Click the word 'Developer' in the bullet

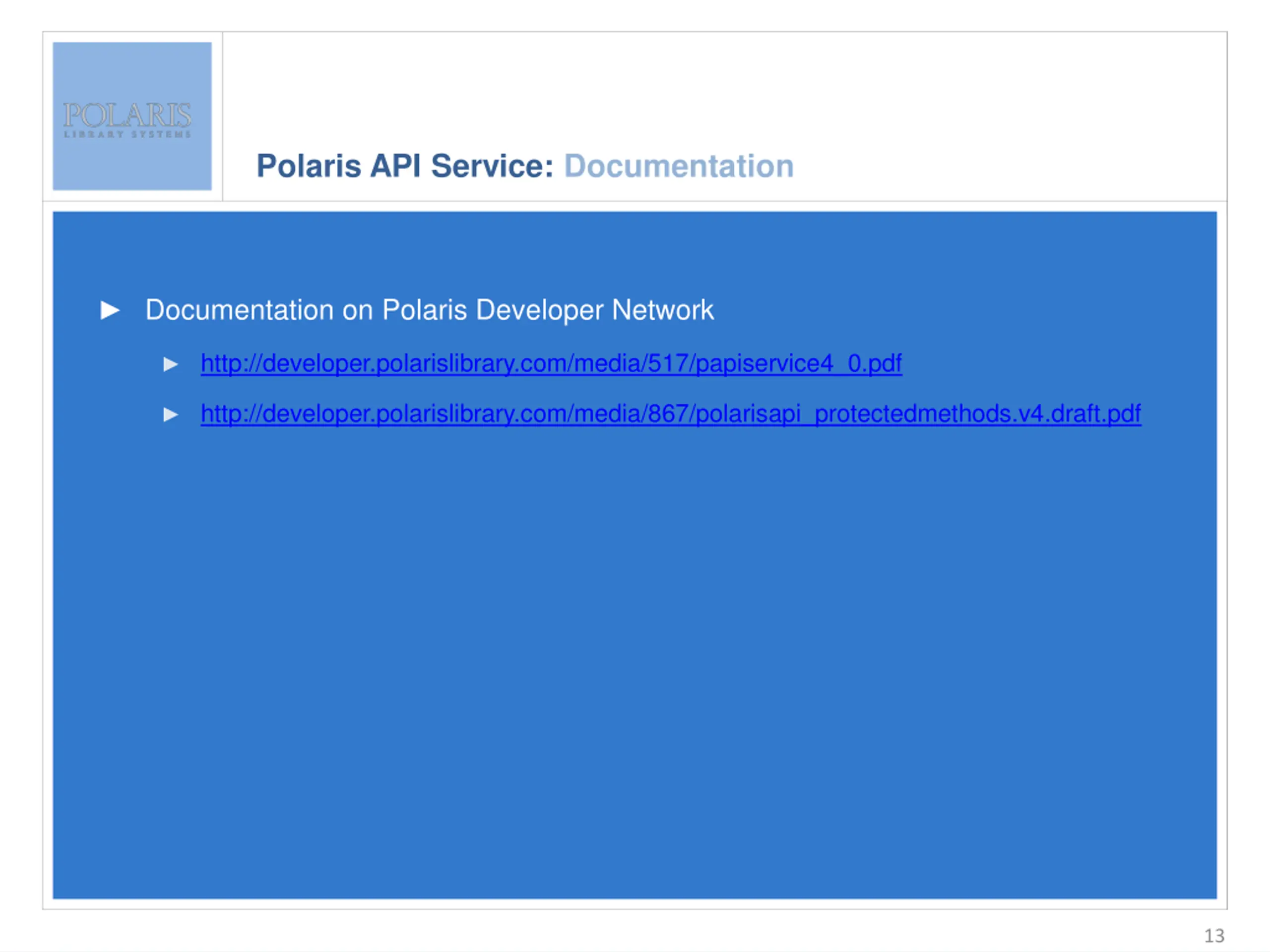(540, 310)
